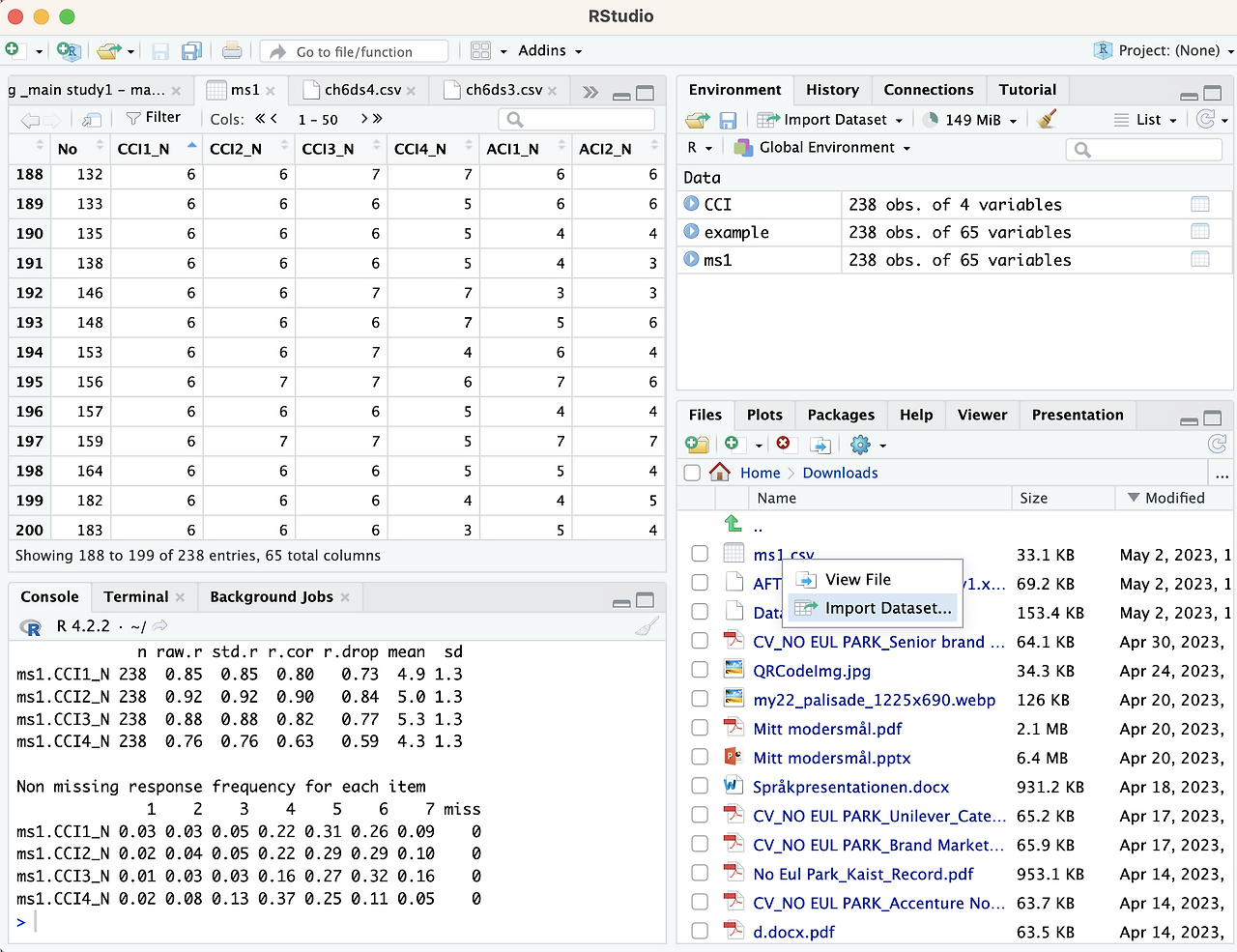Switch to the History tab
1237x952 pixels.
click(832, 89)
